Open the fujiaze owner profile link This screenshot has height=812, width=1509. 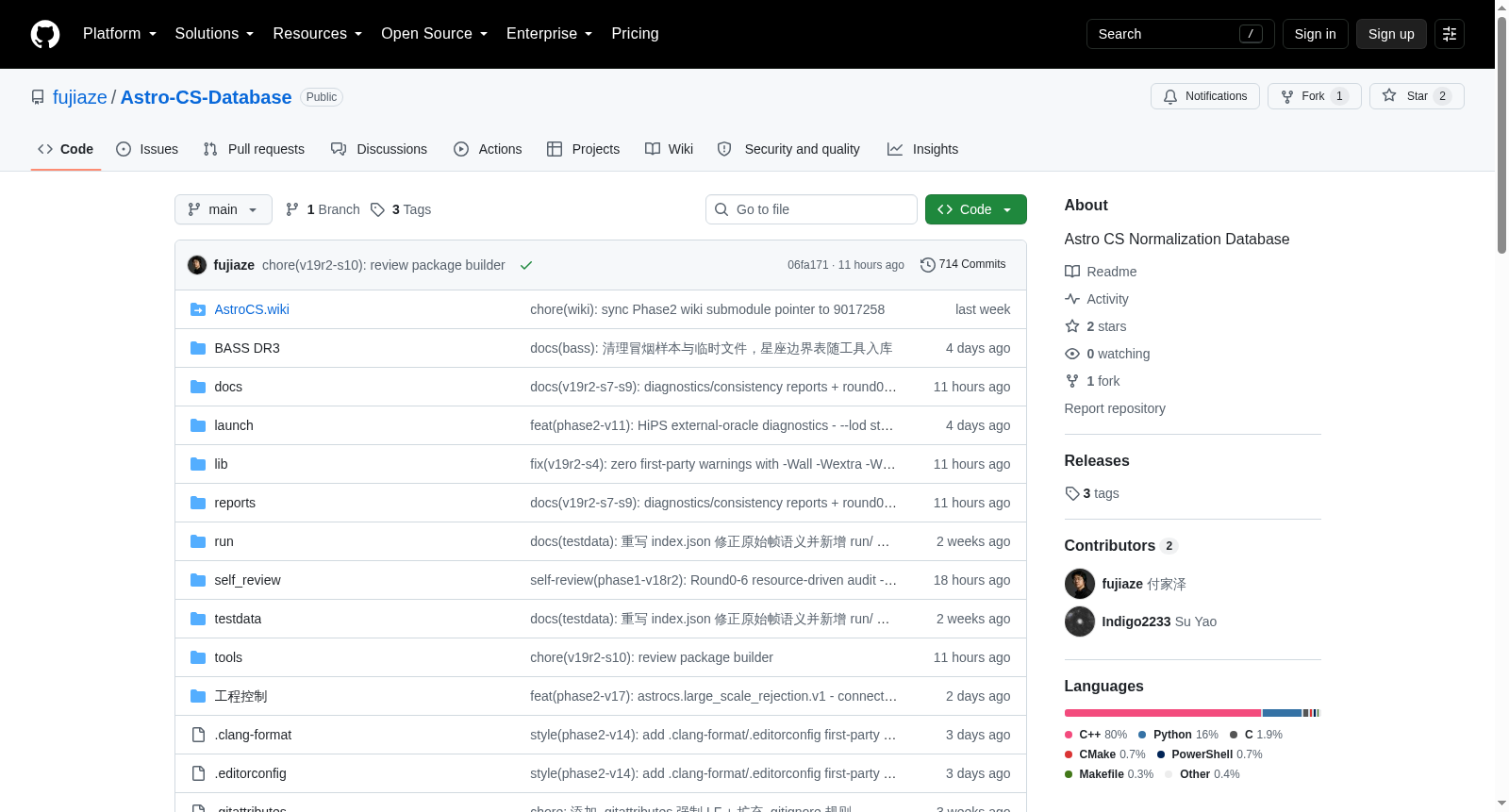click(80, 97)
